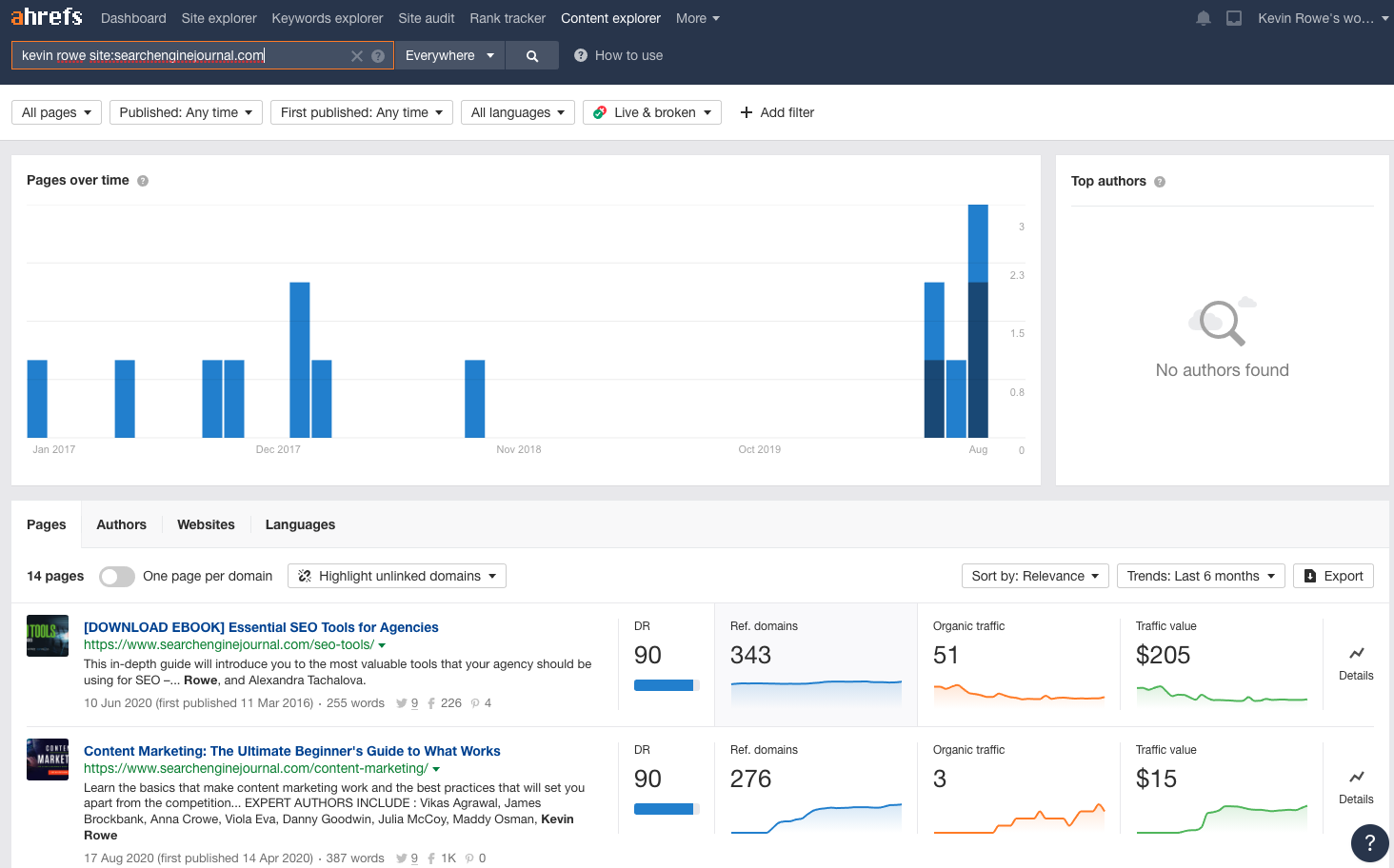Click the Twitter icon on SEO Tools result
The width and height of the screenshot is (1394, 868).
pyautogui.click(x=401, y=703)
